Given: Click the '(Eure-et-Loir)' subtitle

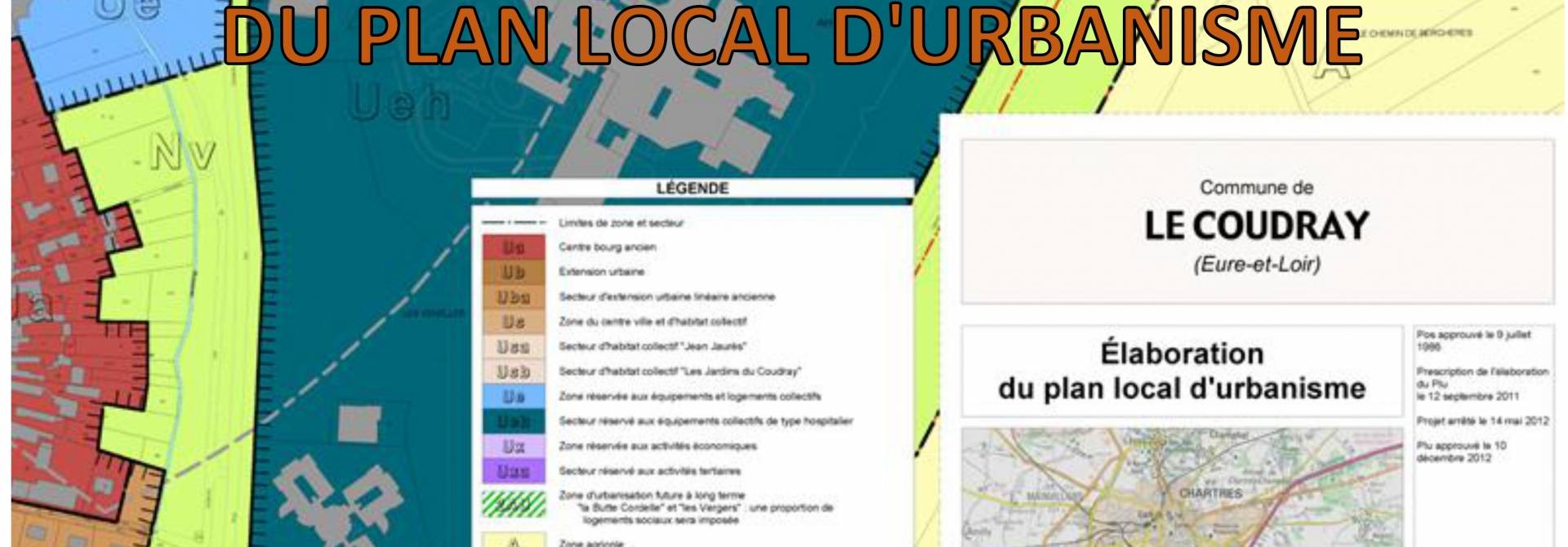Looking at the screenshot, I should click(1257, 265).
